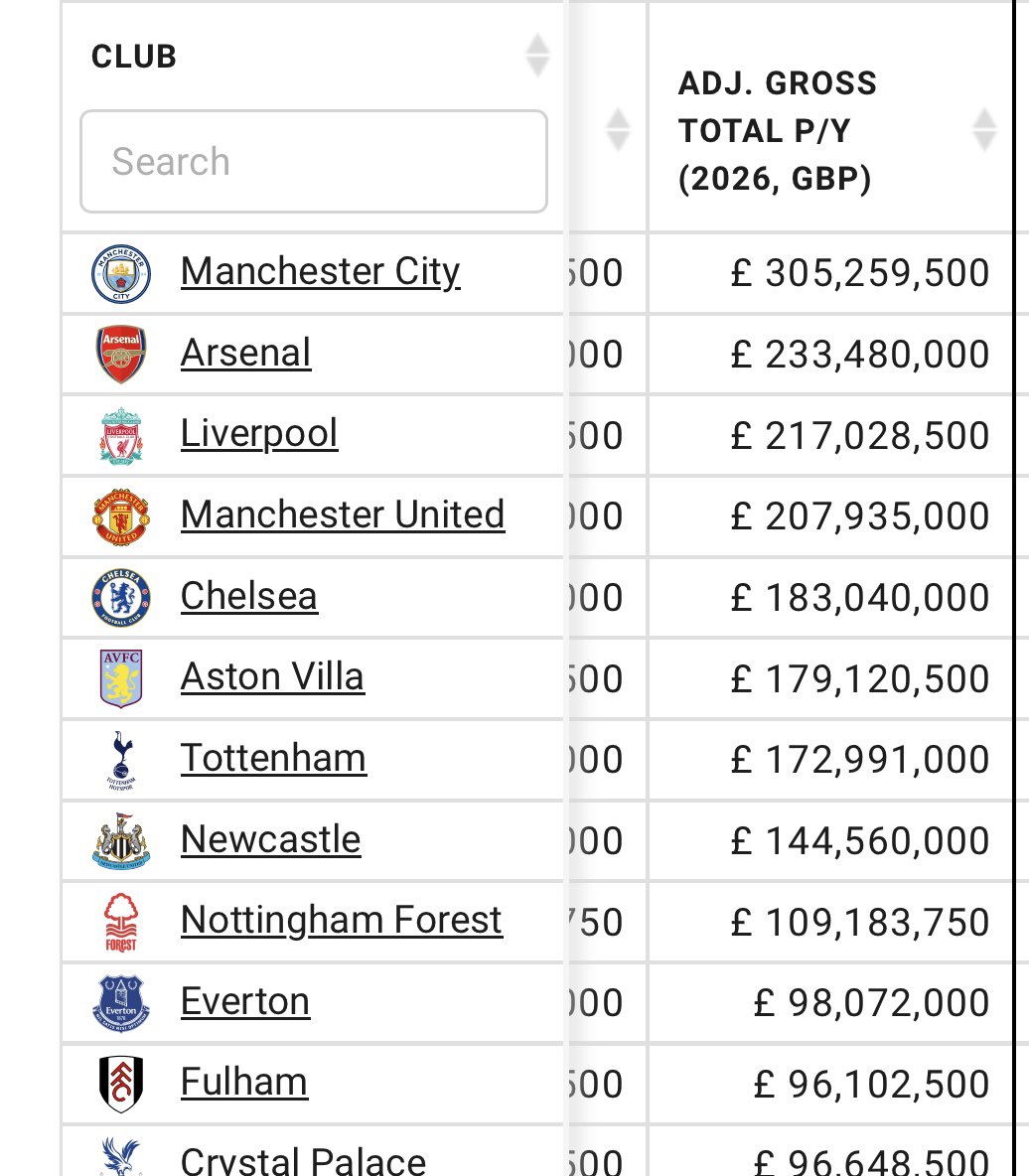The height and width of the screenshot is (1176, 1029).
Task: Click the Everton club badge
Action: point(121,1003)
